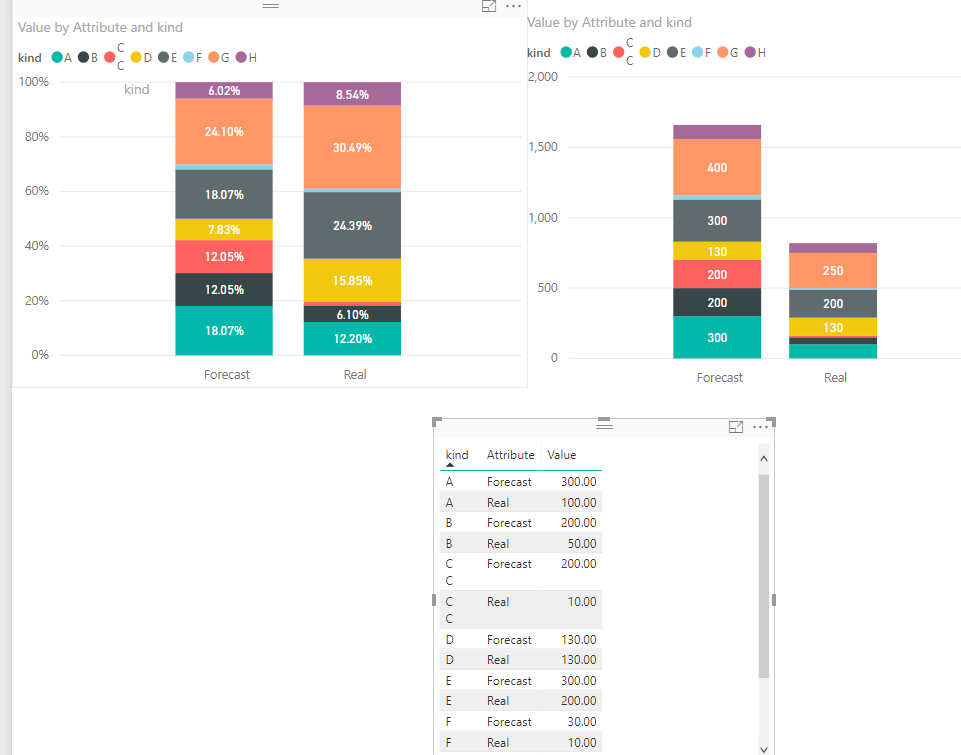Viewport: 961px width, 755px height.
Task: Select table cell 300.00 for A Forecast
Action: pos(578,482)
